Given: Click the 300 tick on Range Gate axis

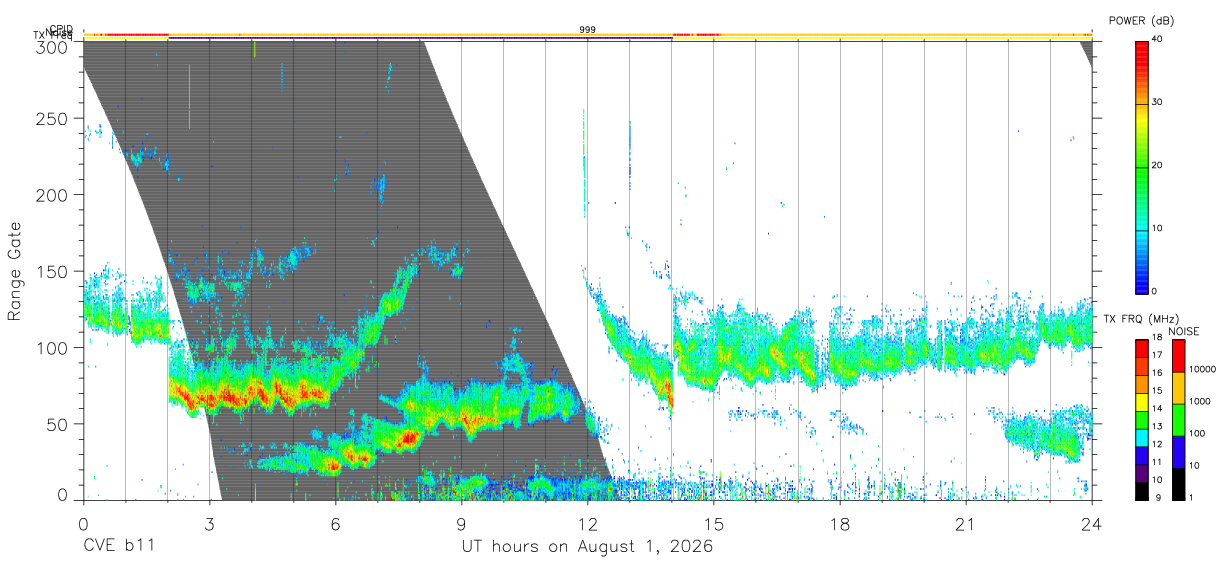Looking at the screenshot, I should (53, 46).
